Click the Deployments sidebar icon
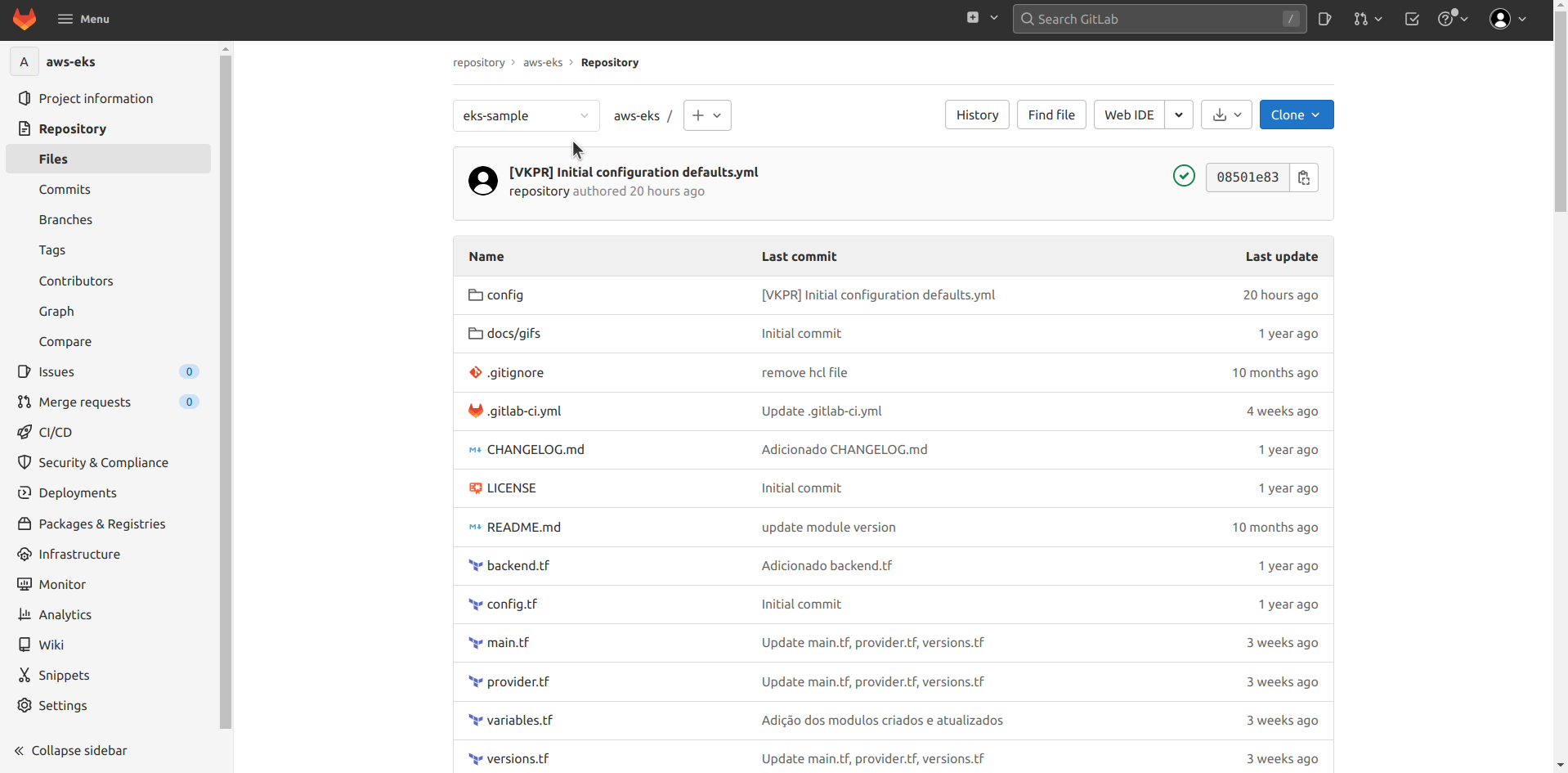1568x773 pixels. coord(25,492)
